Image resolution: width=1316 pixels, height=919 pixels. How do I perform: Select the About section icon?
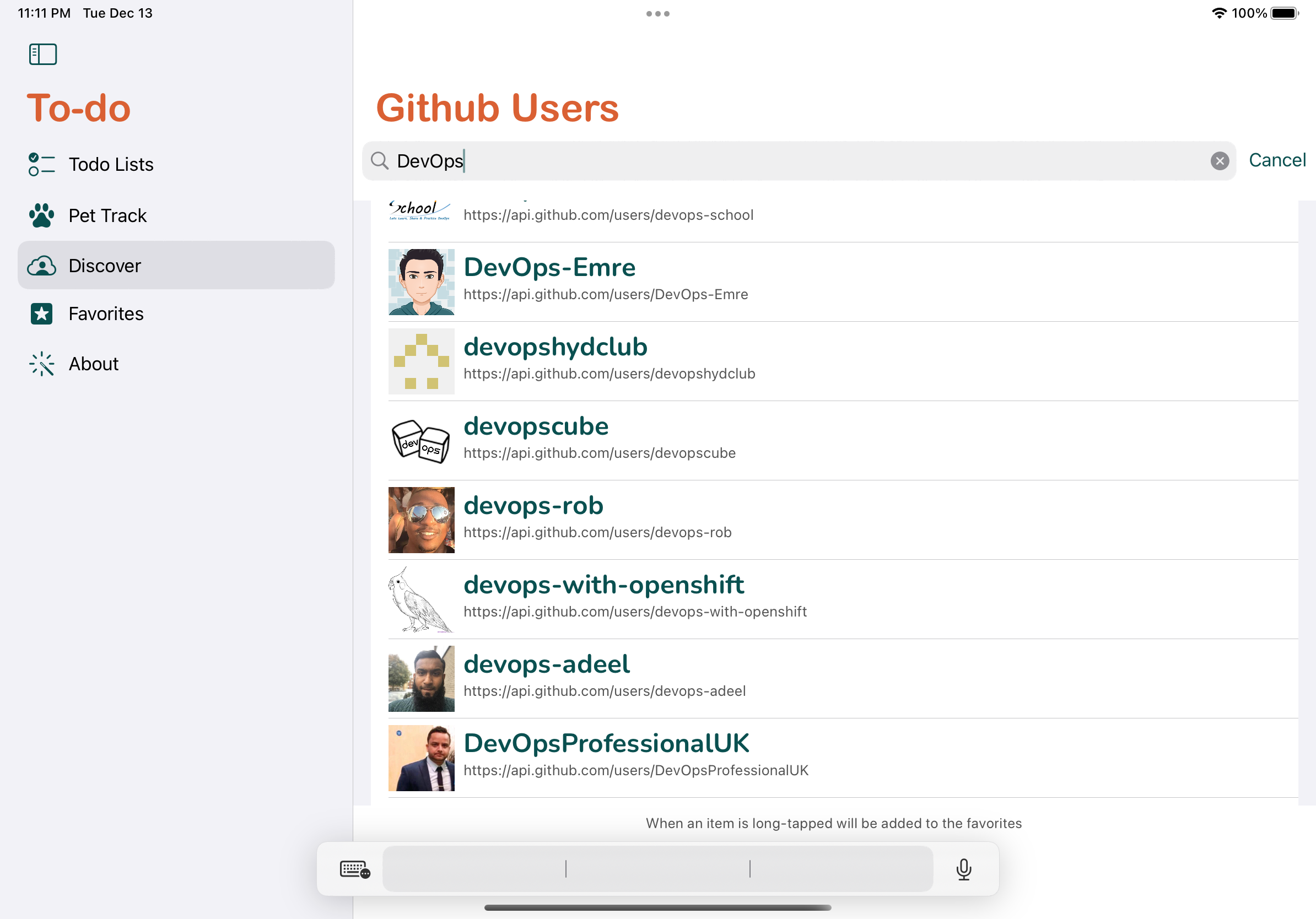pyautogui.click(x=41, y=363)
